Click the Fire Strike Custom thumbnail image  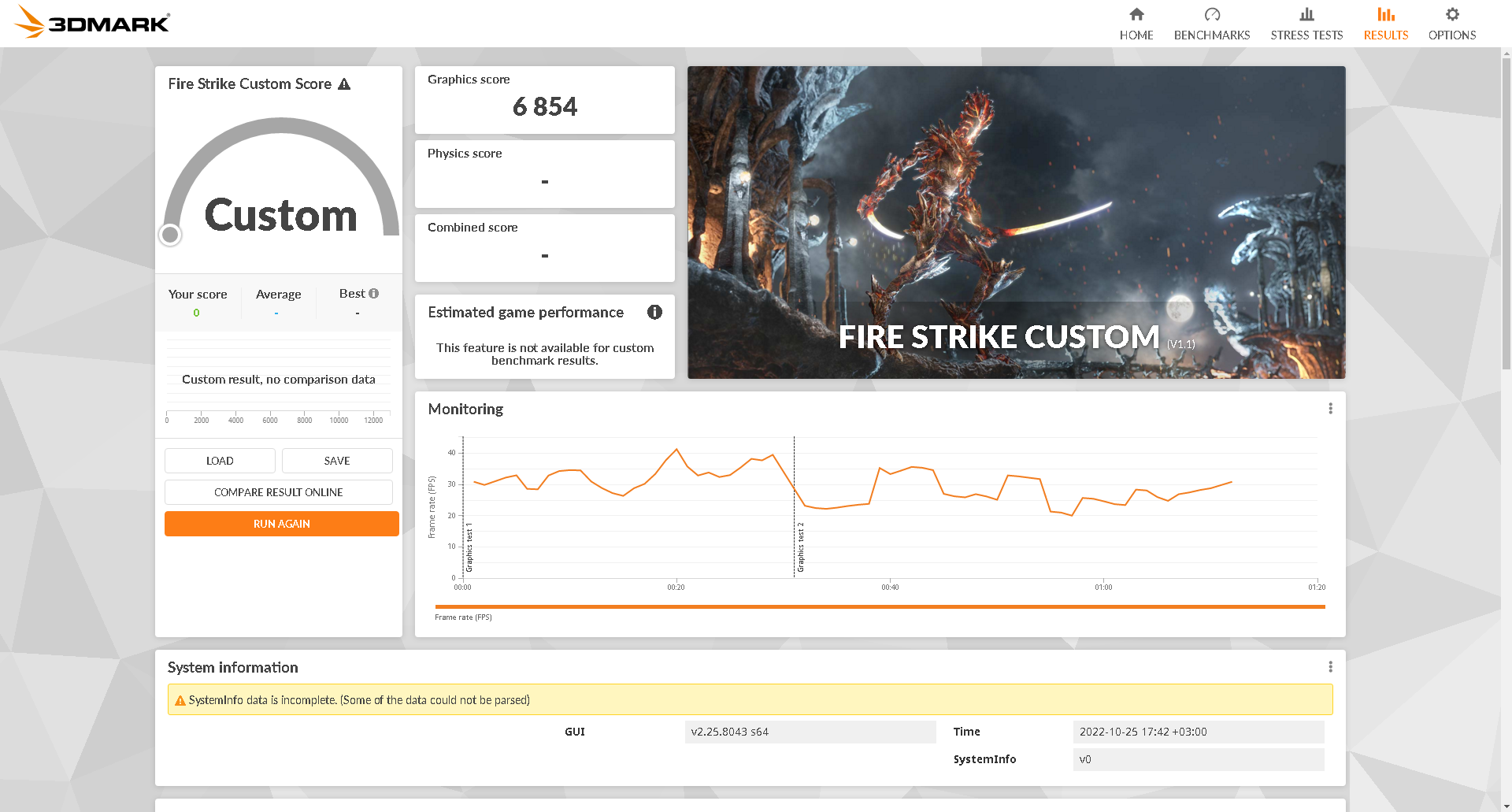[1016, 222]
